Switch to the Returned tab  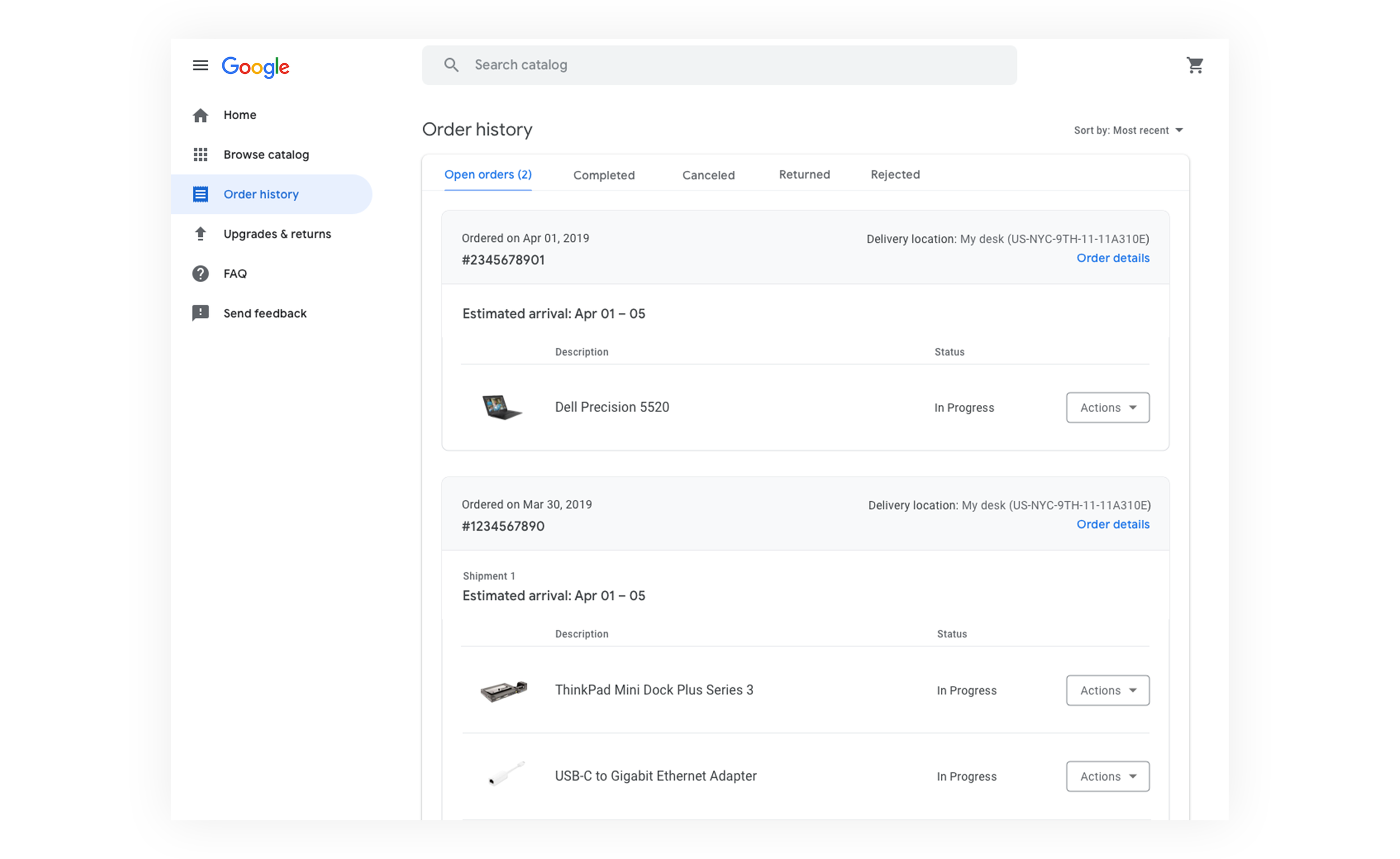pyautogui.click(x=804, y=174)
